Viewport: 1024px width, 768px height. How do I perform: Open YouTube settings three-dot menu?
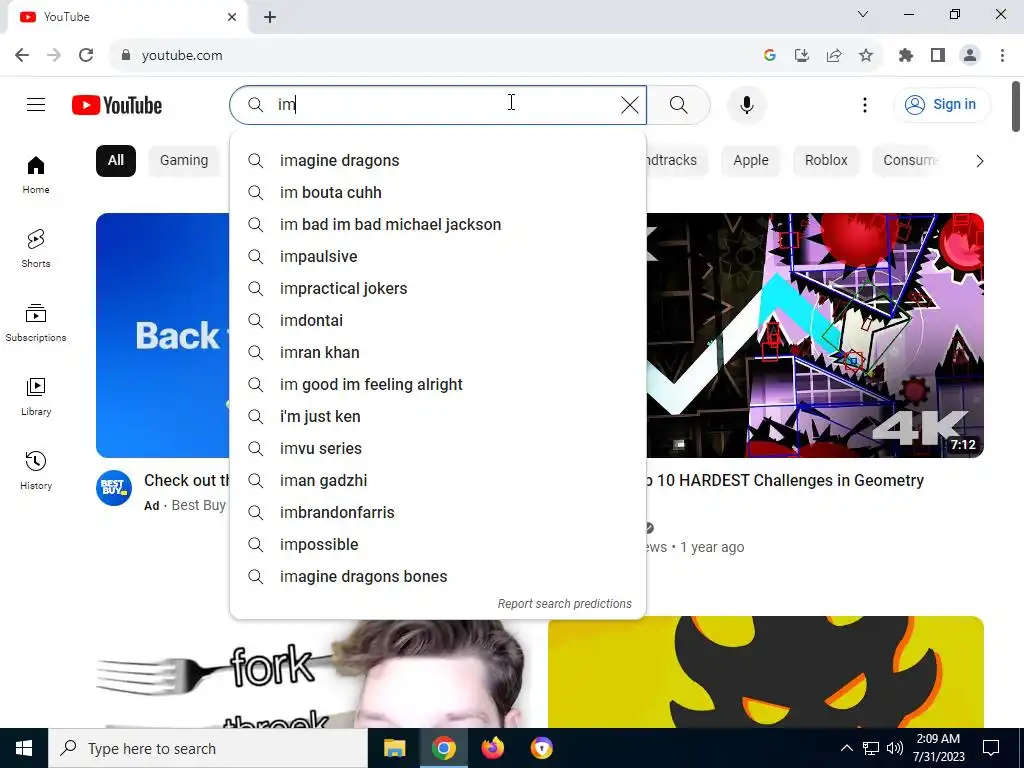coord(865,104)
